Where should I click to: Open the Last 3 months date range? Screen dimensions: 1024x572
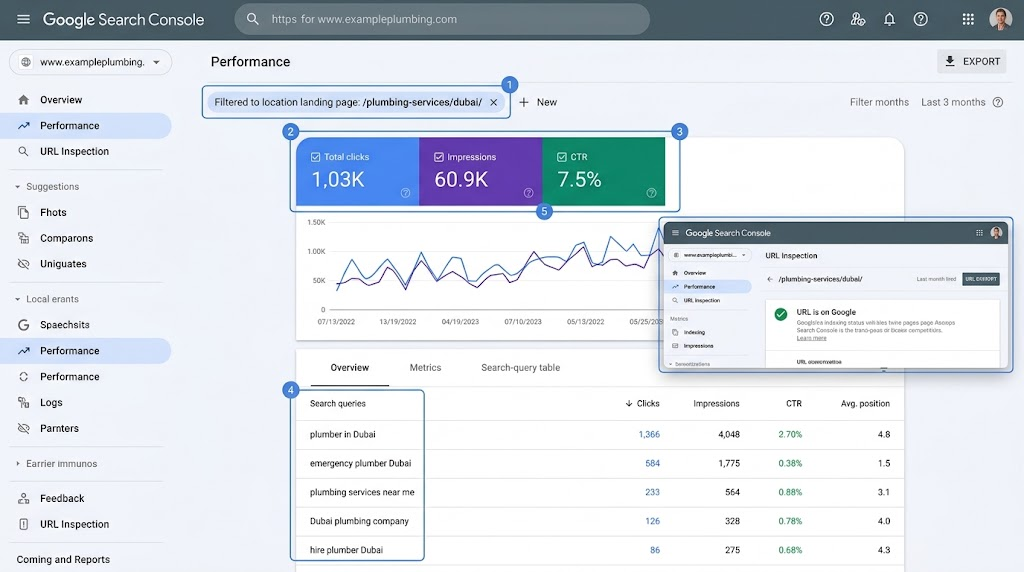point(953,103)
